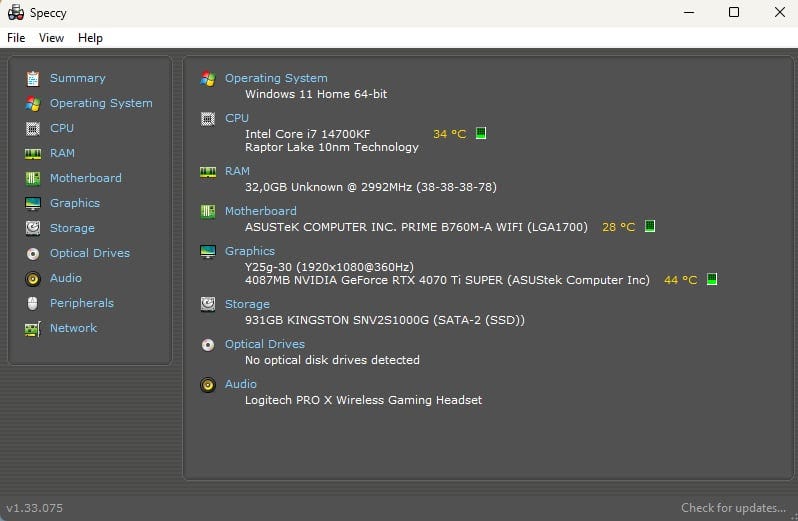Click the Audio speaker icon in summary panel
Viewport: 798px width, 521px height.
208,385
